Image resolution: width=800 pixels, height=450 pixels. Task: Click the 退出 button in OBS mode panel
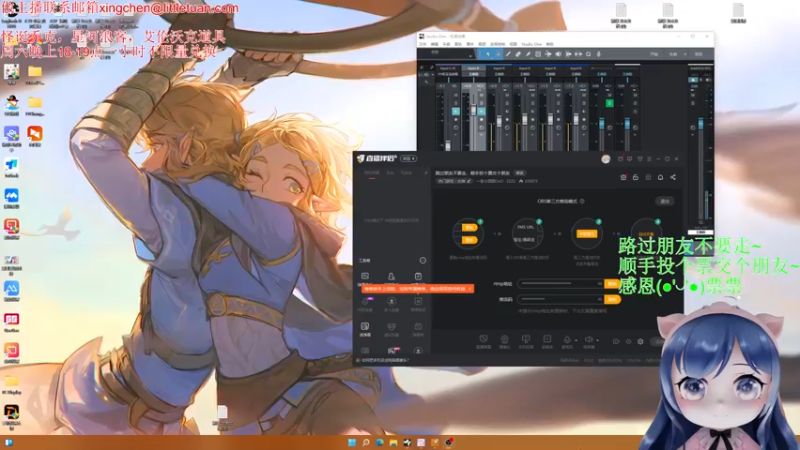click(665, 201)
